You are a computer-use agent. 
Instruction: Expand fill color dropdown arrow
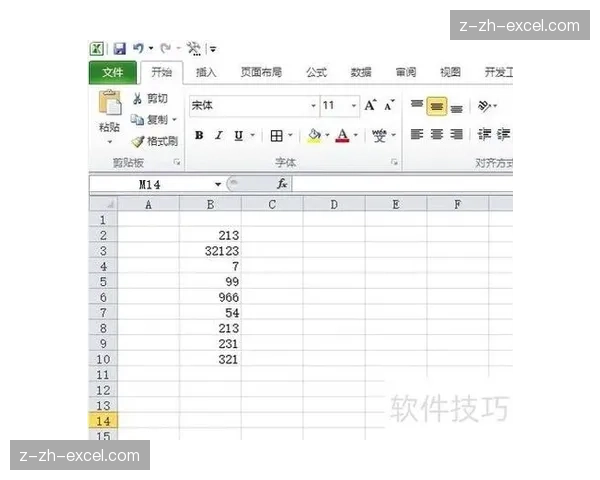[x=327, y=135]
